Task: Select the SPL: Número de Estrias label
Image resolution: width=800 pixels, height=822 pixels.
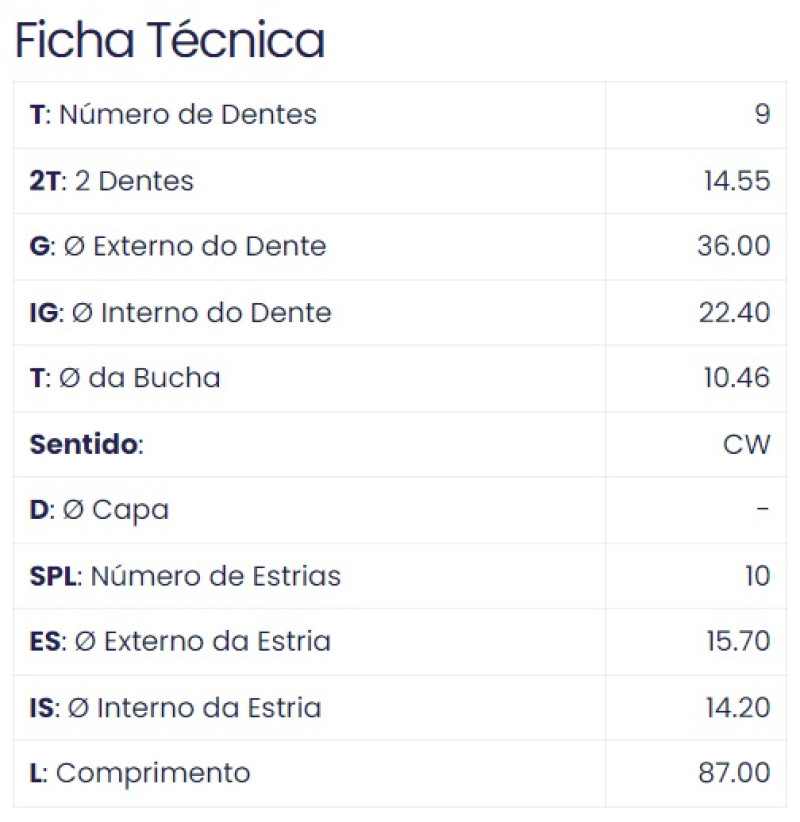Action: (x=185, y=576)
